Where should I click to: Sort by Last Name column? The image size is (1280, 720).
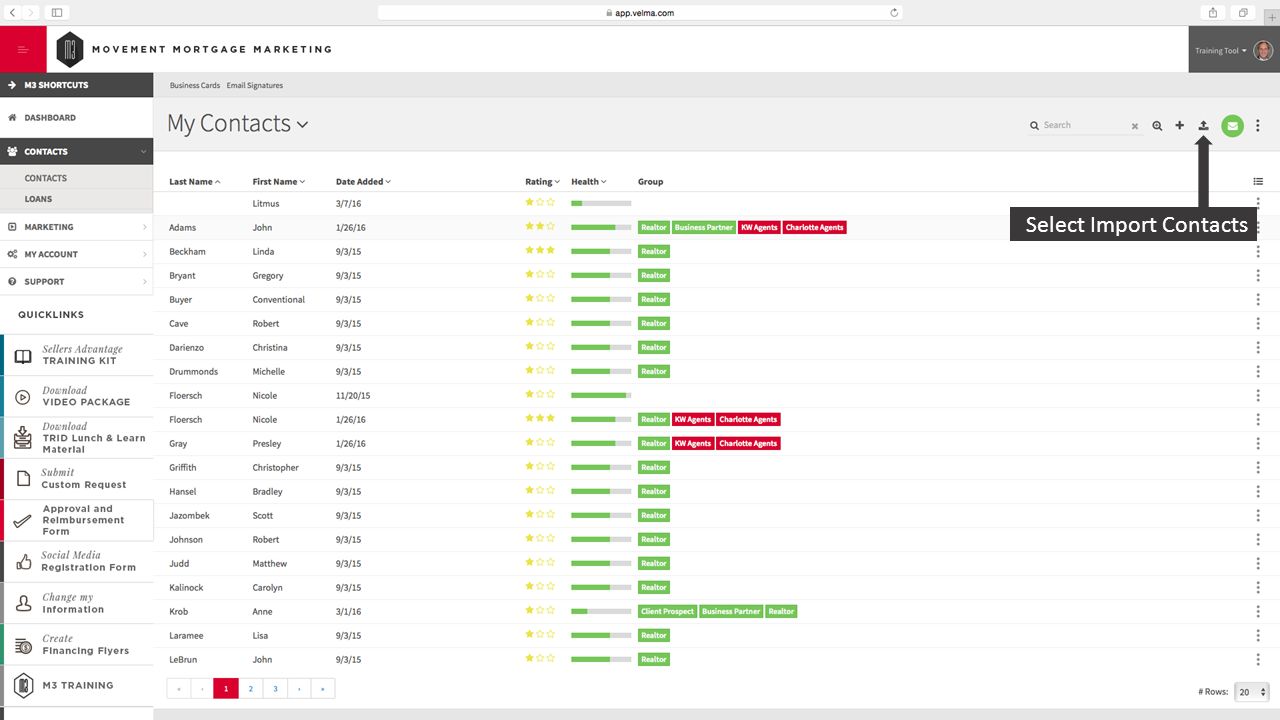(195, 182)
